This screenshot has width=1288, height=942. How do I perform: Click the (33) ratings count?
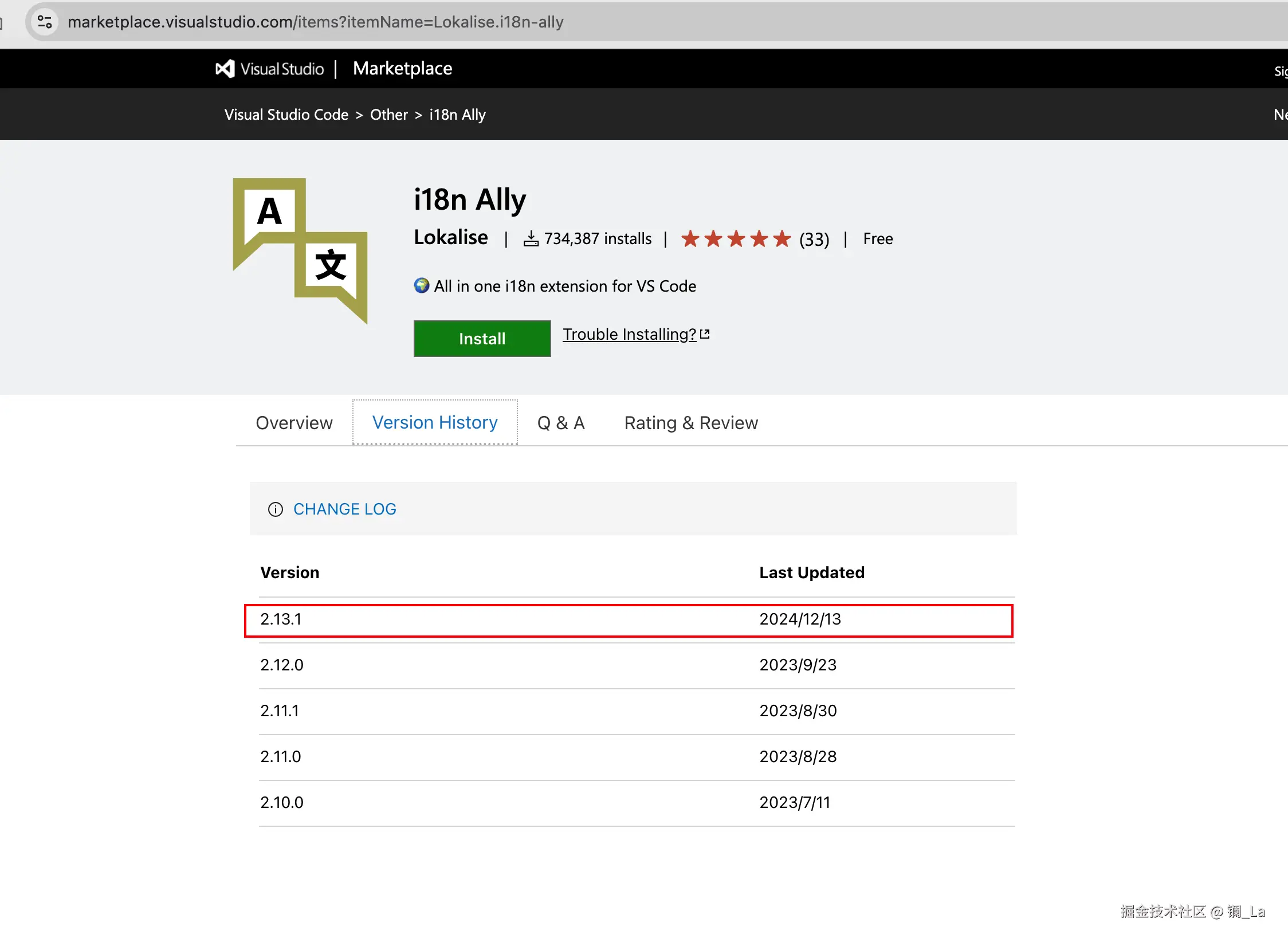tap(814, 239)
